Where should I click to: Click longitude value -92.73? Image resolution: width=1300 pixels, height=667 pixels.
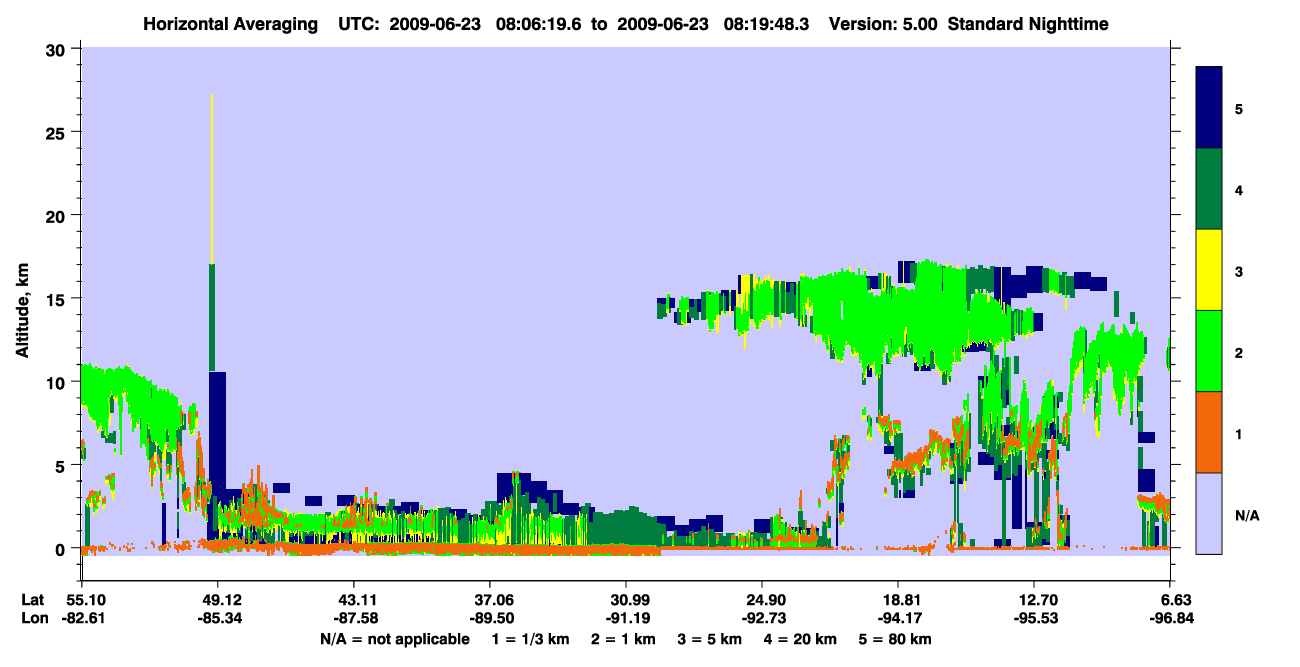[x=762, y=618]
